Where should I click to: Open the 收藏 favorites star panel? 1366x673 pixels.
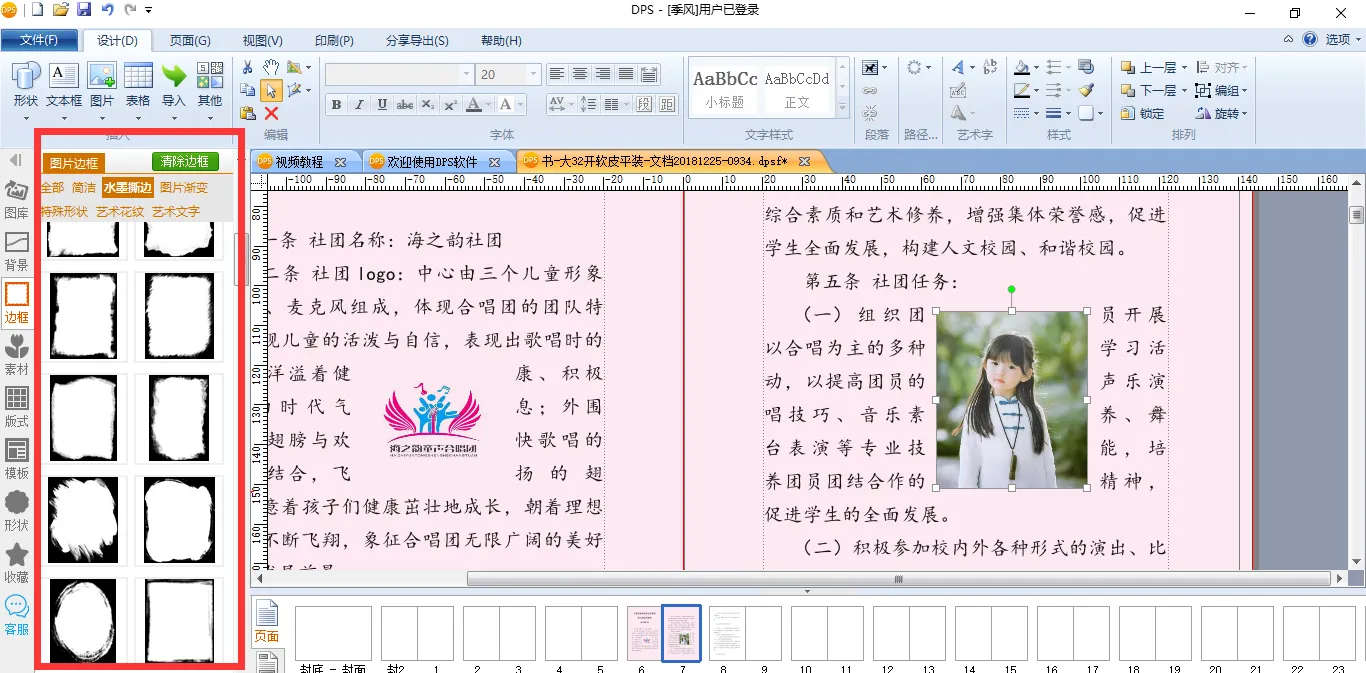[x=16, y=563]
